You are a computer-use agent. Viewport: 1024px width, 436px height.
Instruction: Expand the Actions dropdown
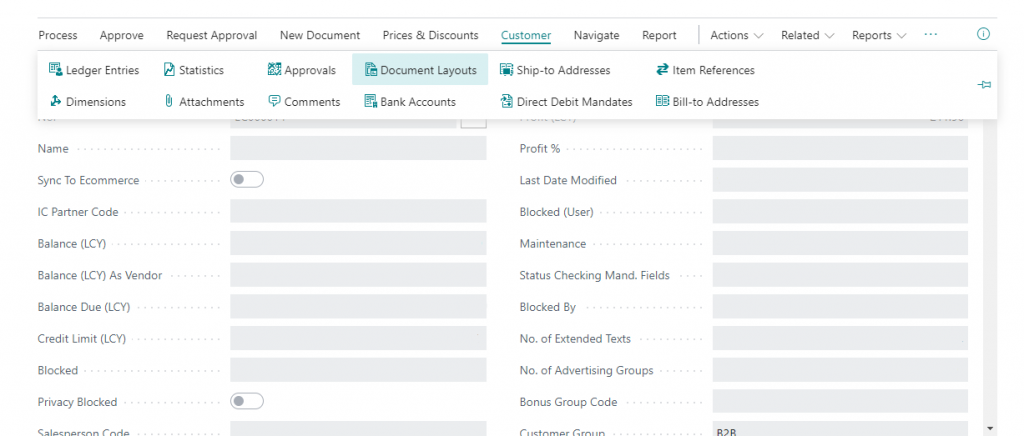pos(737,35)
